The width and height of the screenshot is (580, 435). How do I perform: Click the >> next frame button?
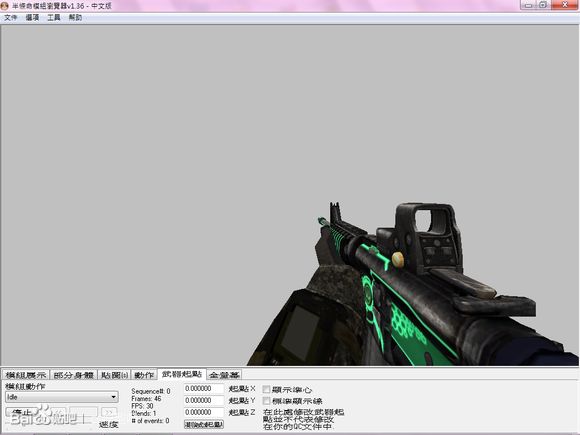click(x=109, y=412)
